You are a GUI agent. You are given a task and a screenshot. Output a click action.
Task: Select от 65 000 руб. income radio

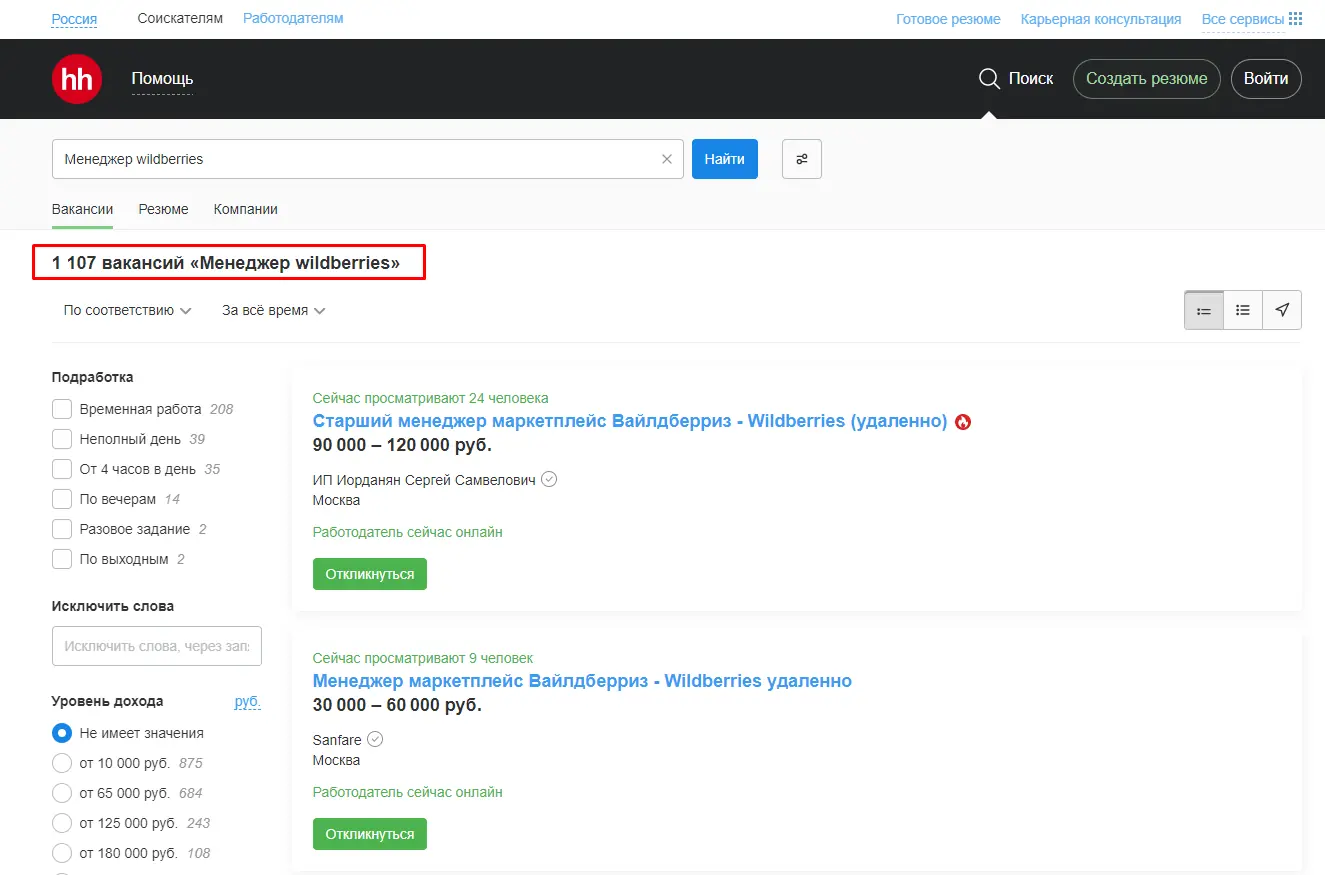[x=62, y=793]
